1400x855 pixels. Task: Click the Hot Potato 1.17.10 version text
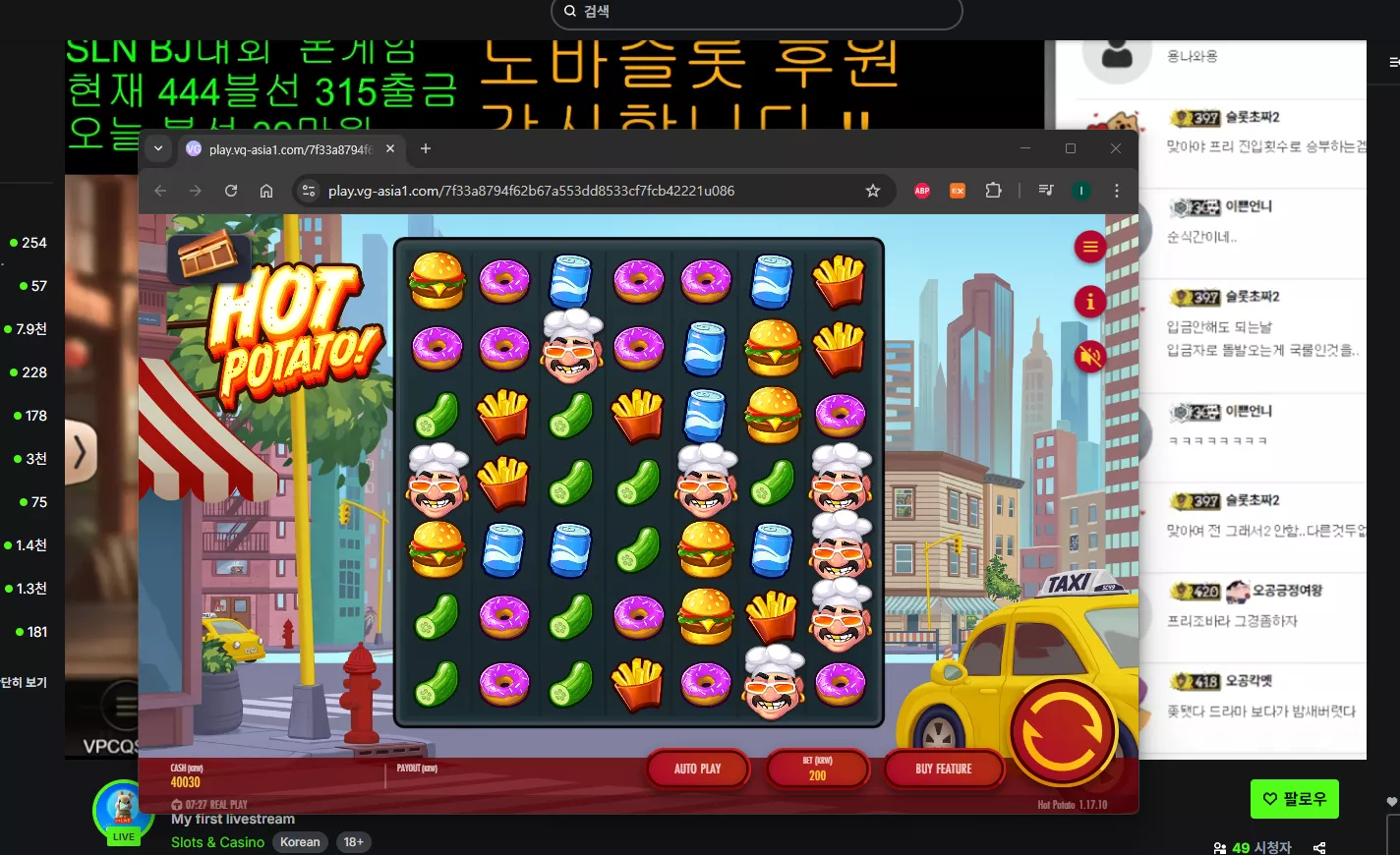point(1073,805)
